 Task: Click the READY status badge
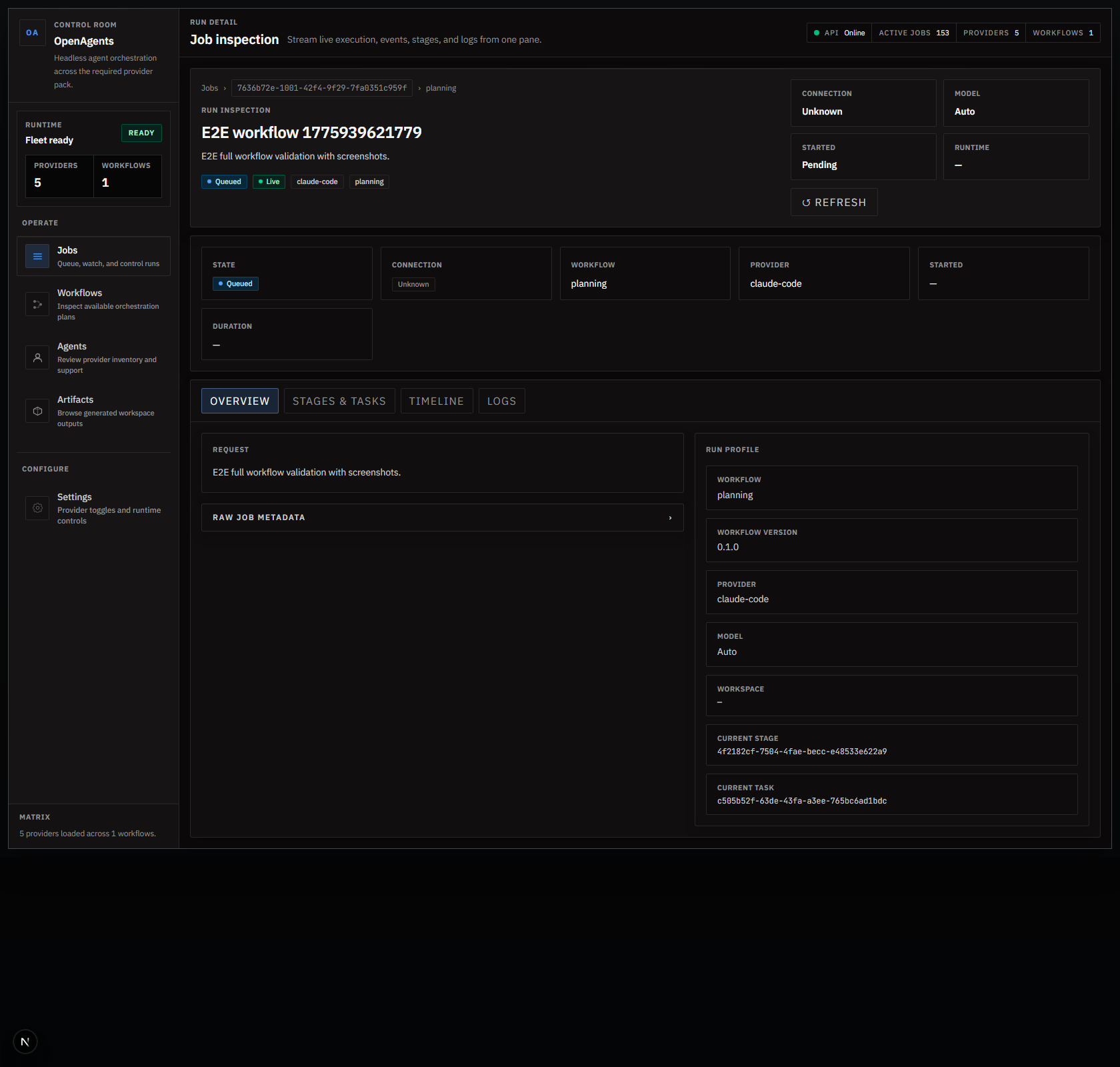click(x=141, y=133)
